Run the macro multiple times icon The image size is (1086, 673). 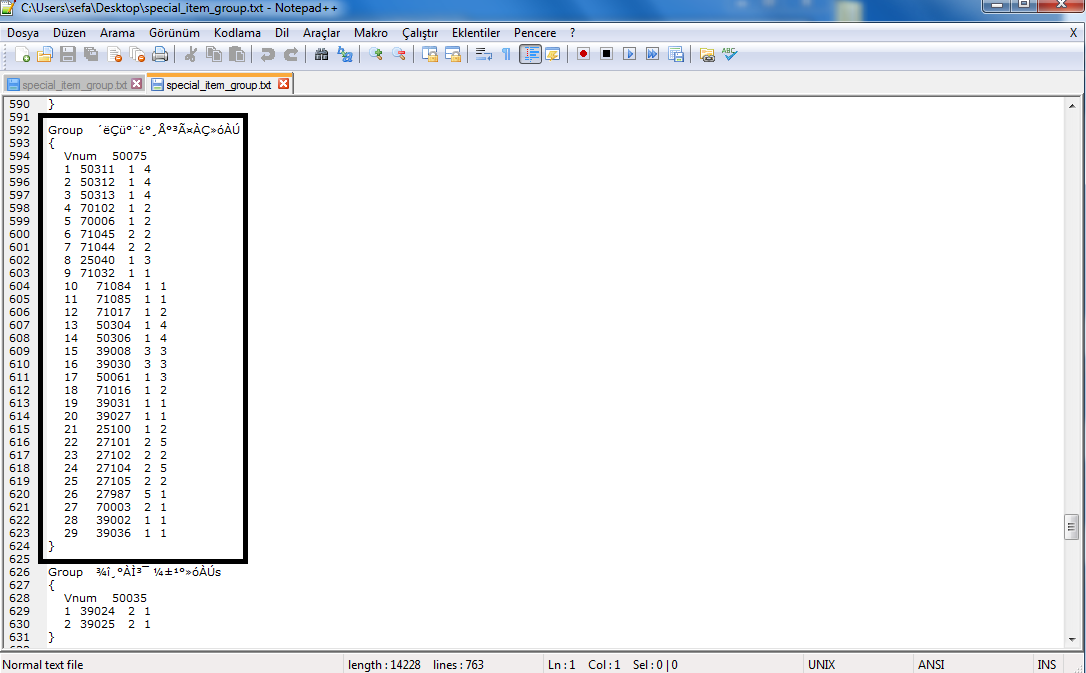pyautogui.click(x=652, y=53)
